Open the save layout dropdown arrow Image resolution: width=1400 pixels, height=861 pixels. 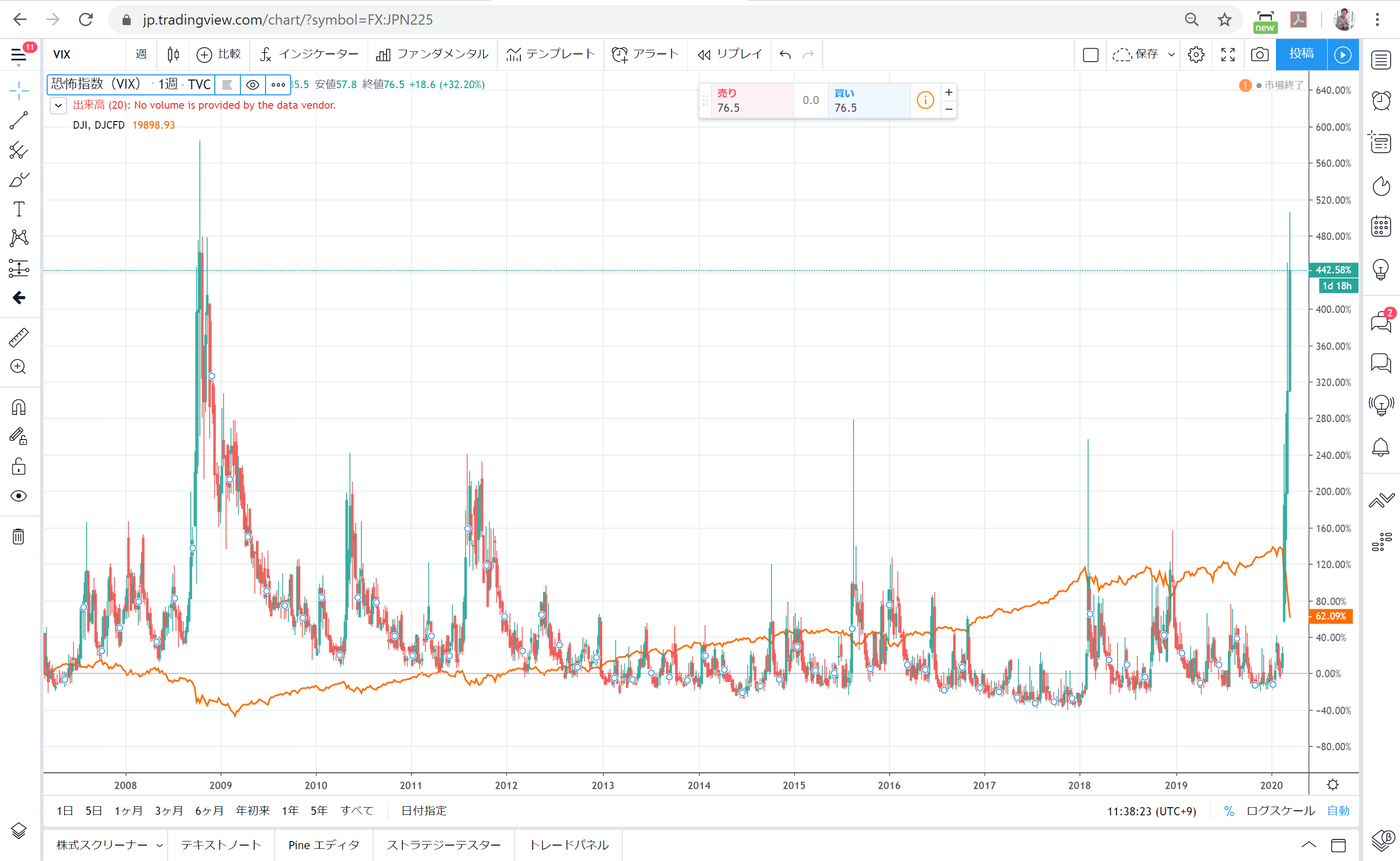click(x=1171, y=55)
